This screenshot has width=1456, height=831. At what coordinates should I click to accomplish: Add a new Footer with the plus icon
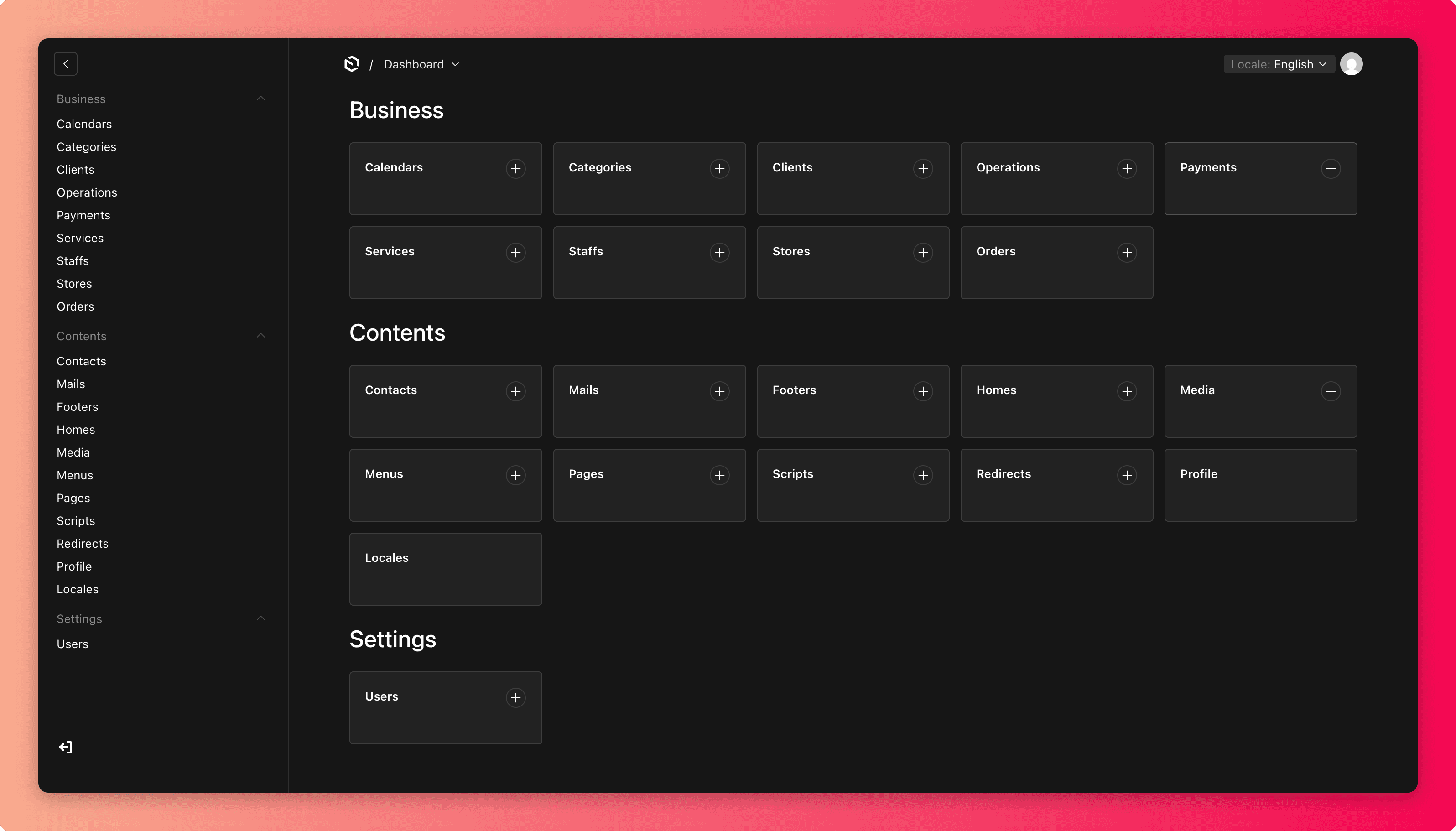(x=923, y=391)
